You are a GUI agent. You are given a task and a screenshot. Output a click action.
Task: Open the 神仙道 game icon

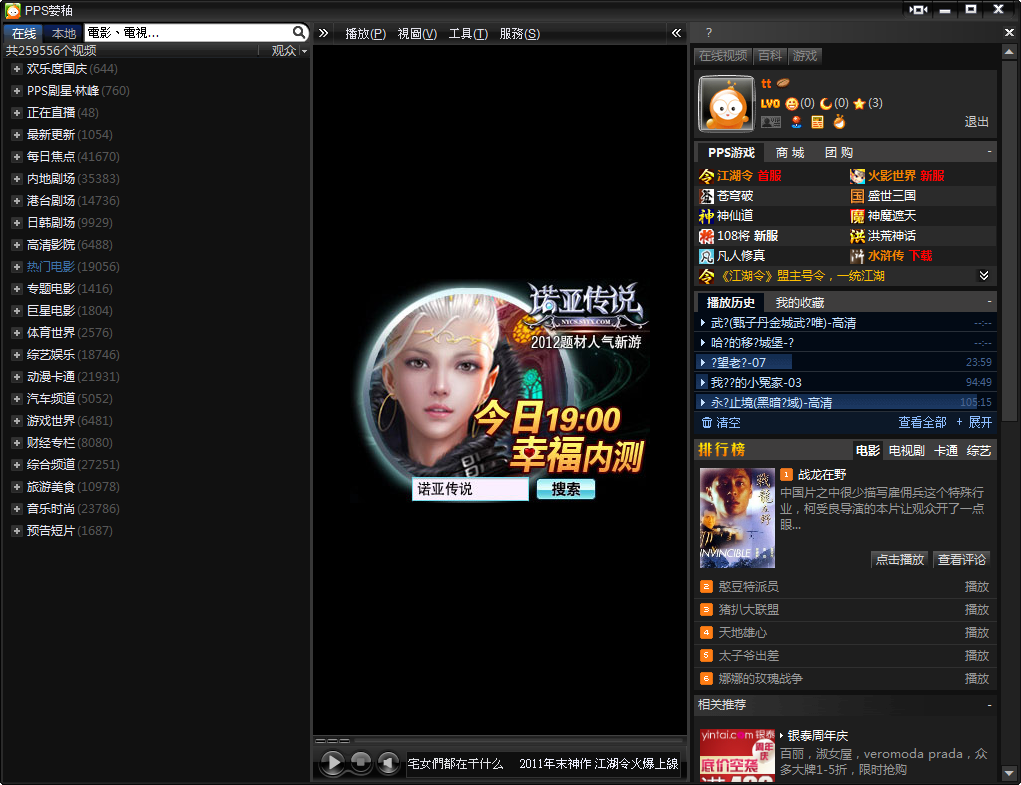tap(706, 216)
